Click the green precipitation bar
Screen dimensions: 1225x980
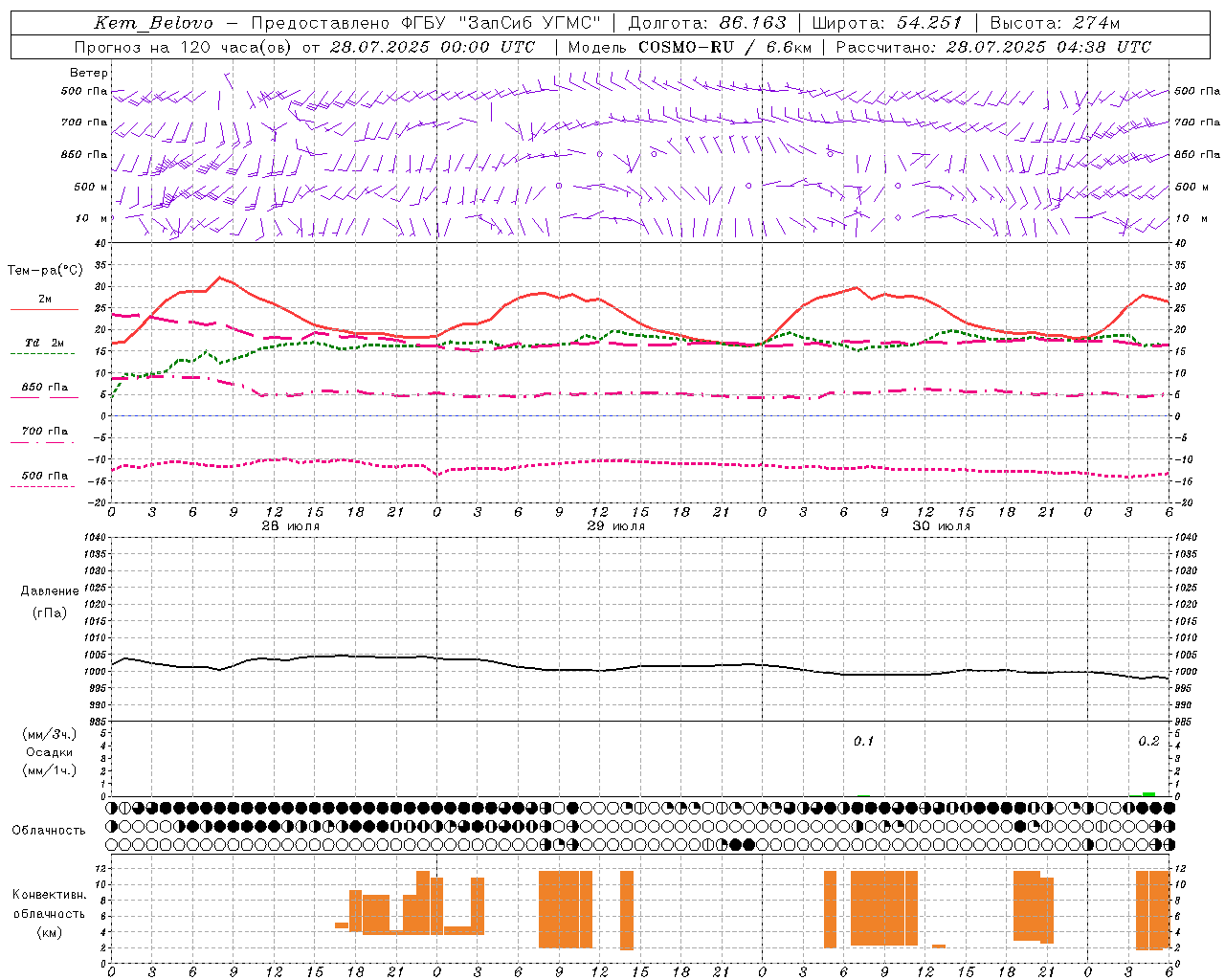pyautogui.click(x=1148, y=793)
